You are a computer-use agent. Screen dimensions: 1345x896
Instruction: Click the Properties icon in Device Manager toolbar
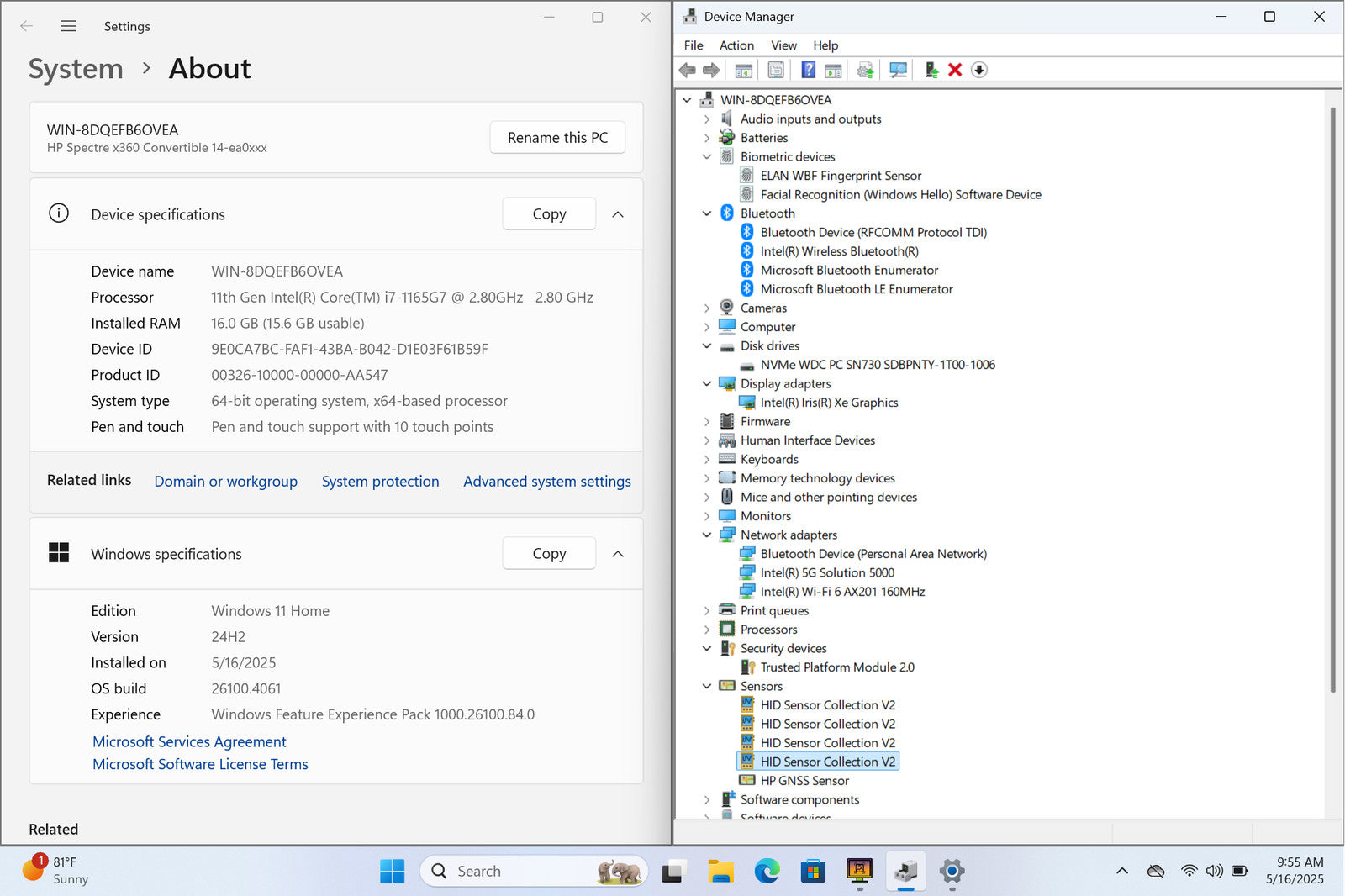776,70
